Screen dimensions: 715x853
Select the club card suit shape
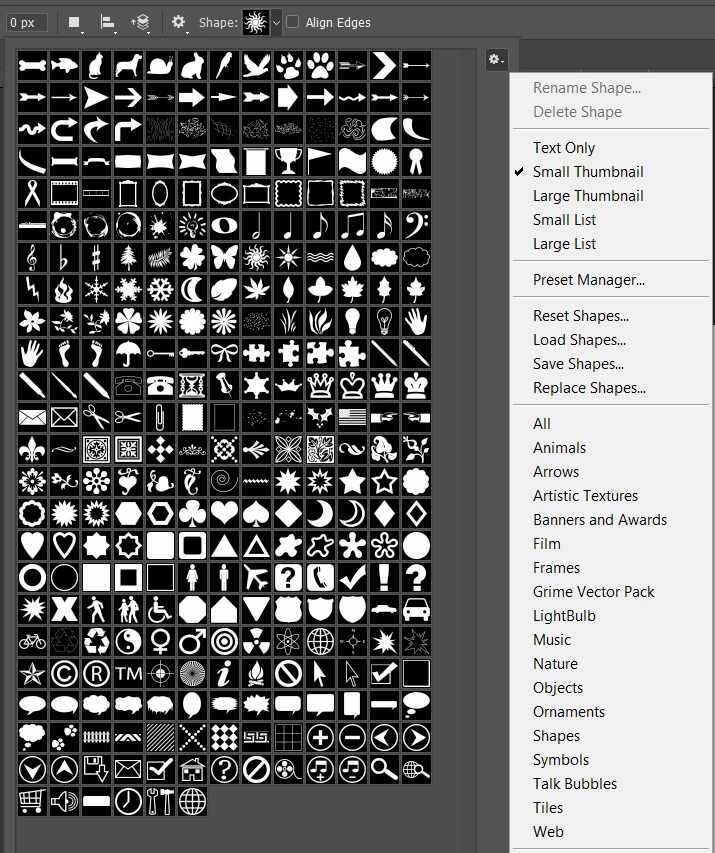click(192, 514)
